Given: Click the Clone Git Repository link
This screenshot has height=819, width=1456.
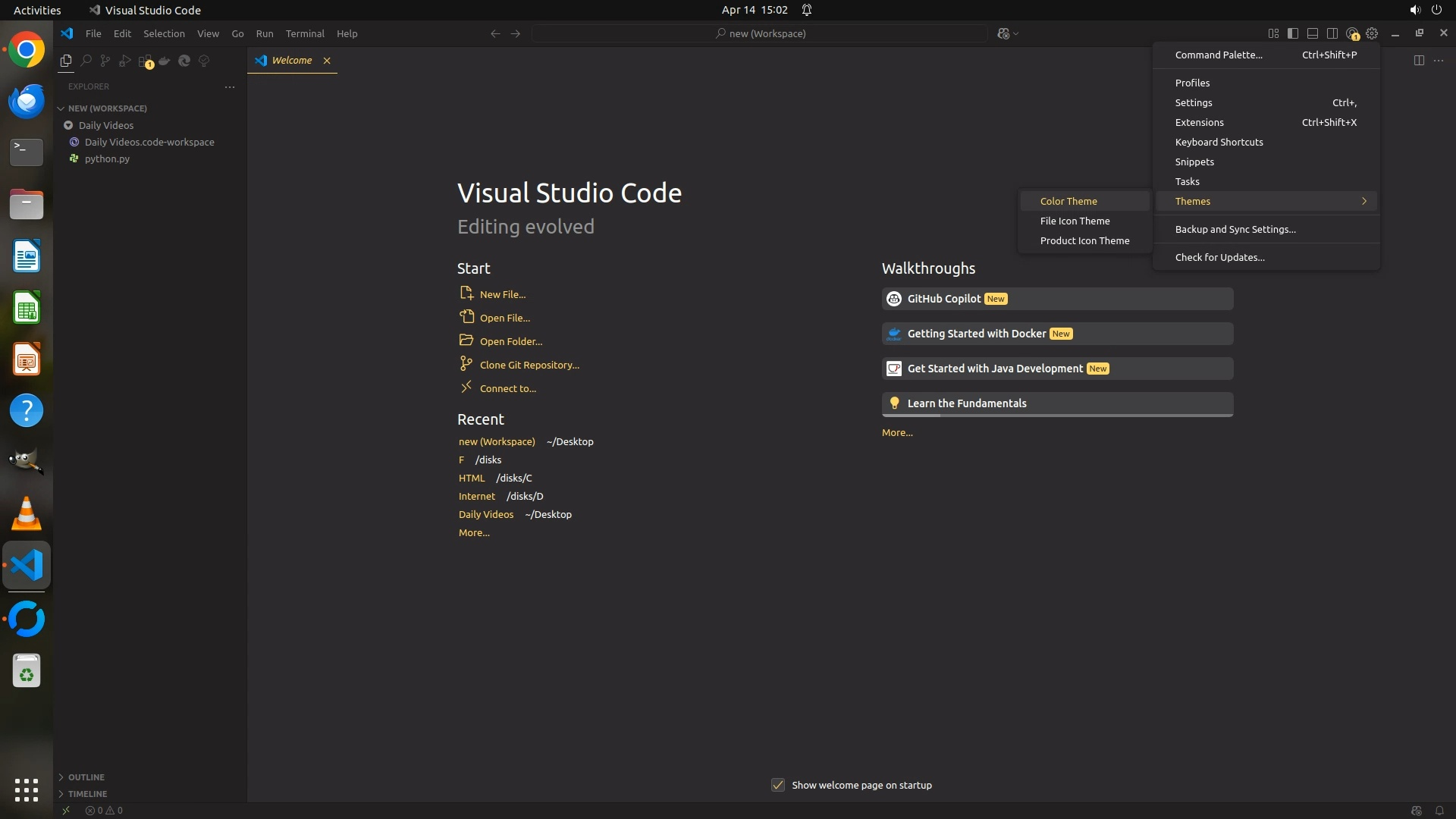Looking at the screenshot, I should [x=529, y=365].
